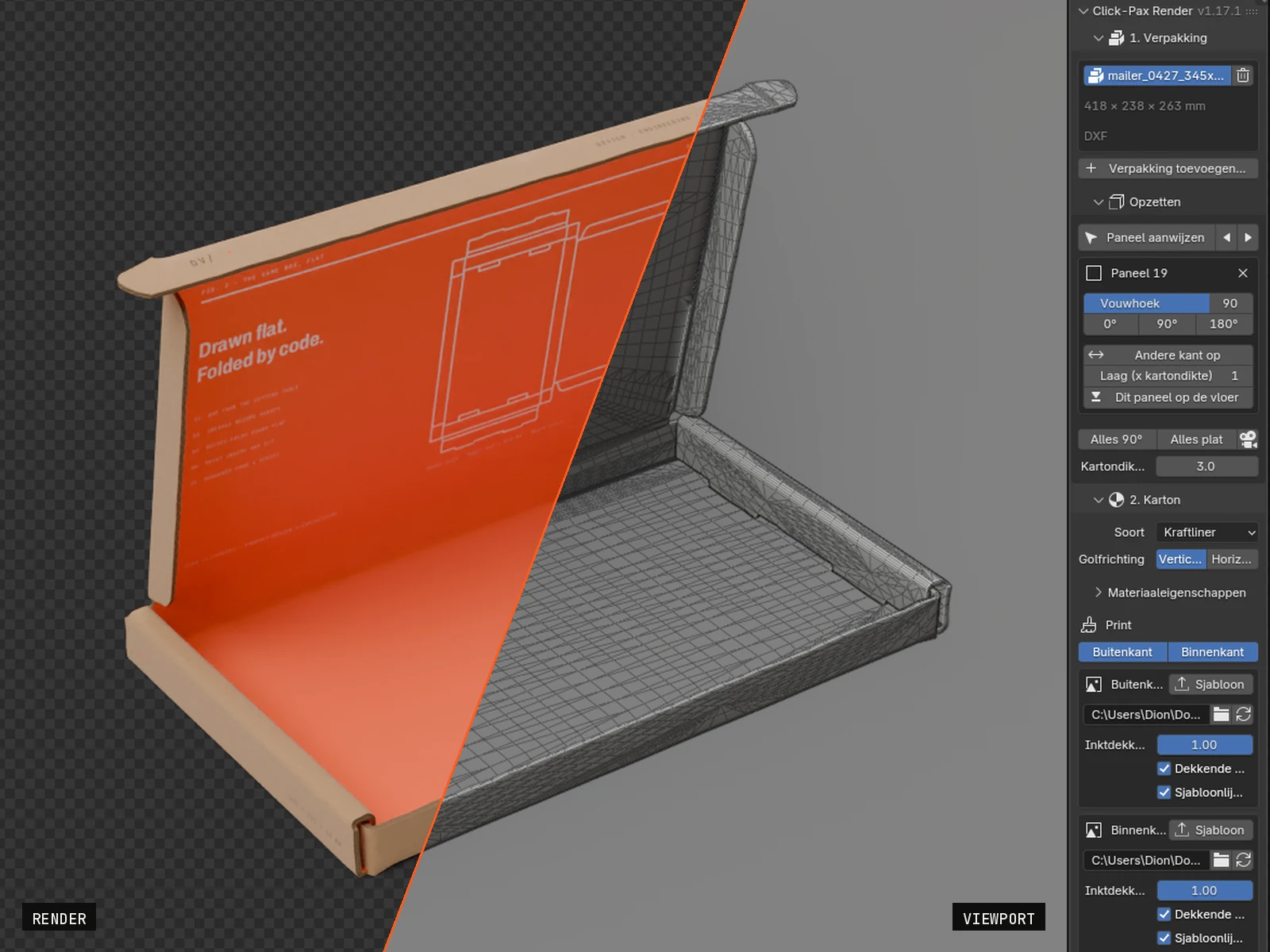Collapse the 2. Karton section
This screenshot has height=952, width=1270.
pos(1099,500)
